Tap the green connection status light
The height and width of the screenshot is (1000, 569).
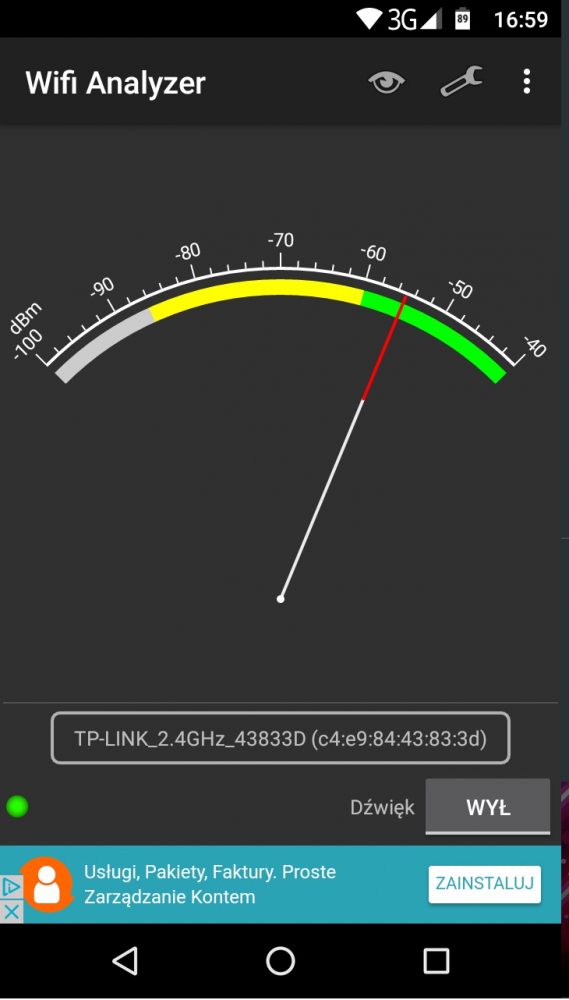click(x=17, y=807)
